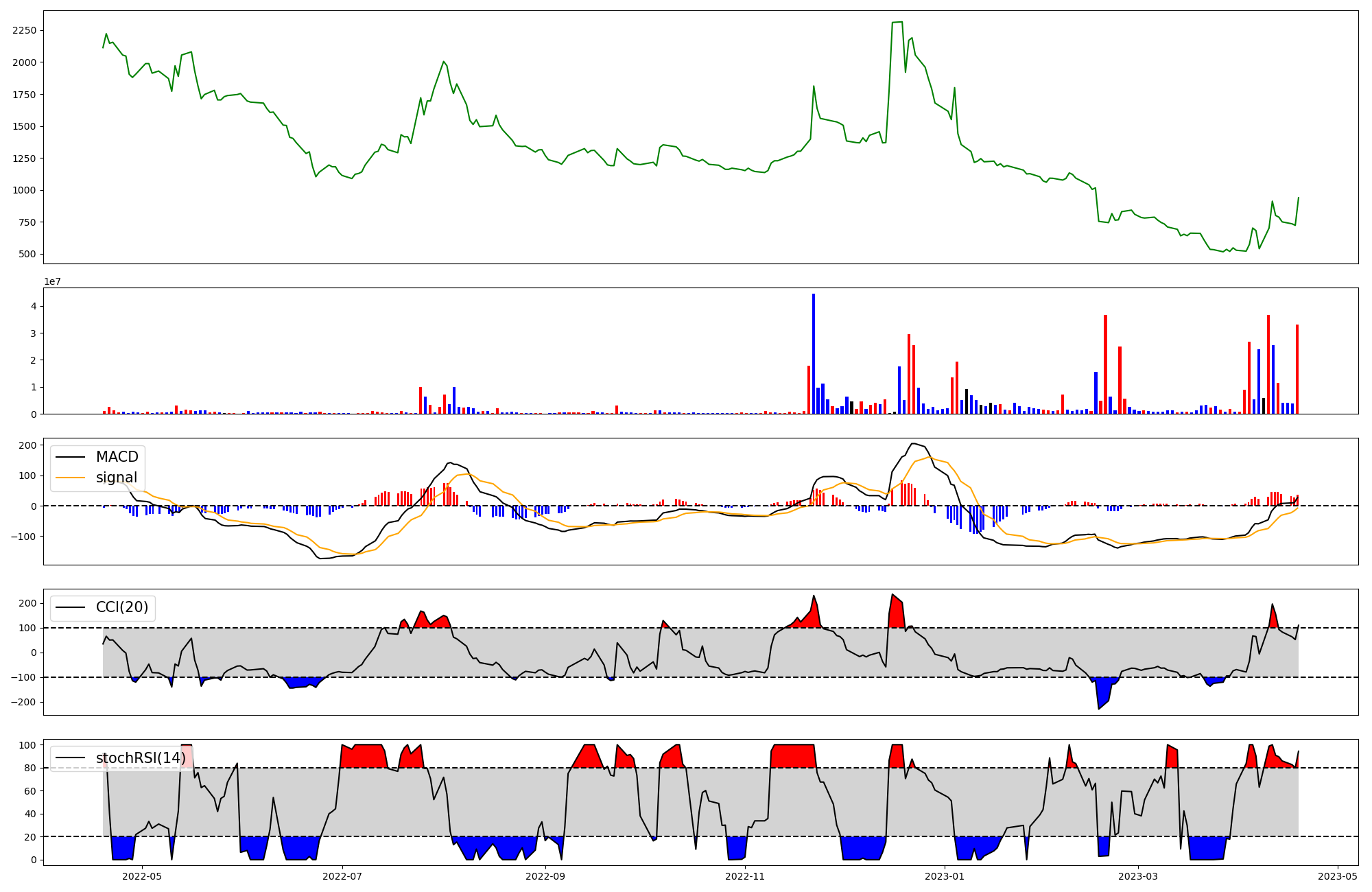
Task: Click the 1750 price axis tick label
Action: click(x=25, y=95)
